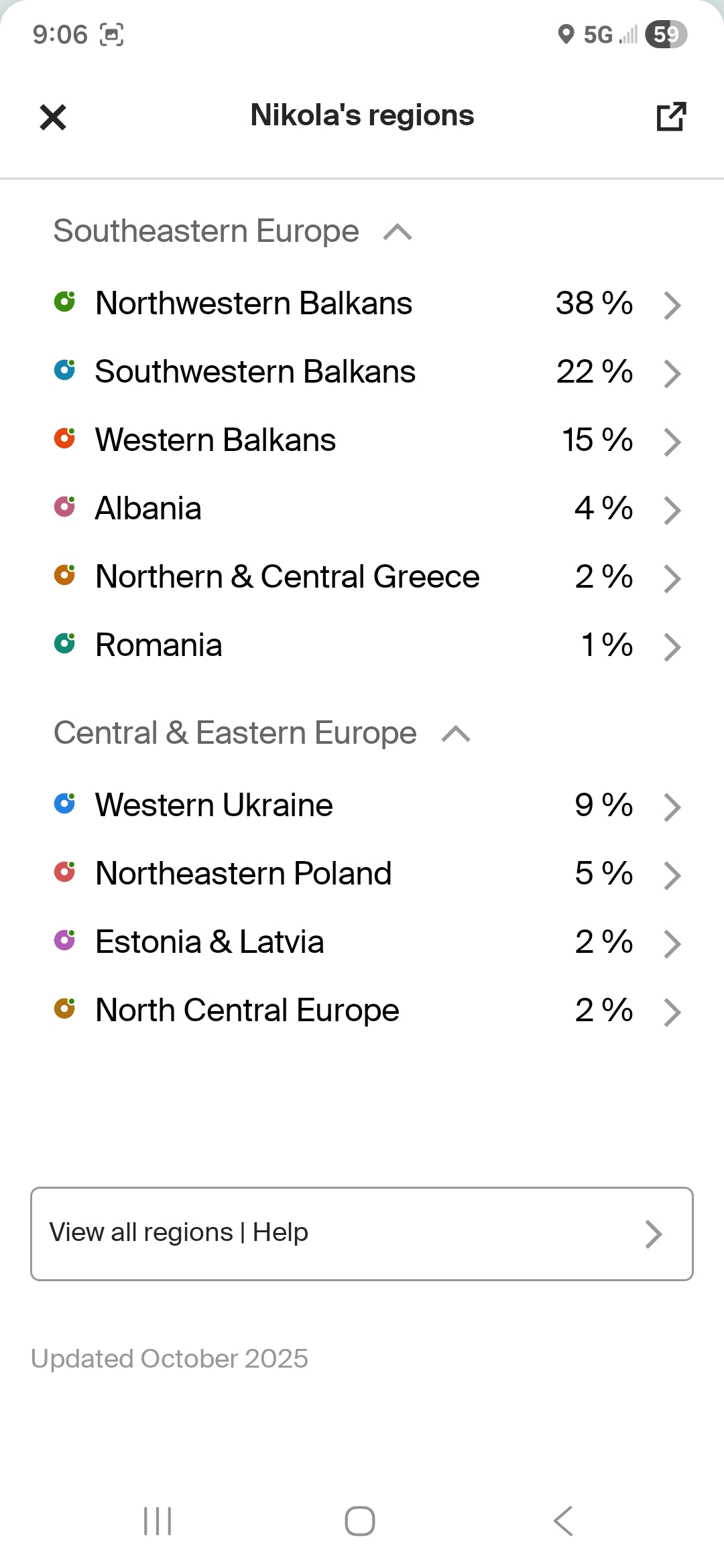
Task: Tap the blue Western Ukraine marker icon
Action: click(x=64, y=803)
